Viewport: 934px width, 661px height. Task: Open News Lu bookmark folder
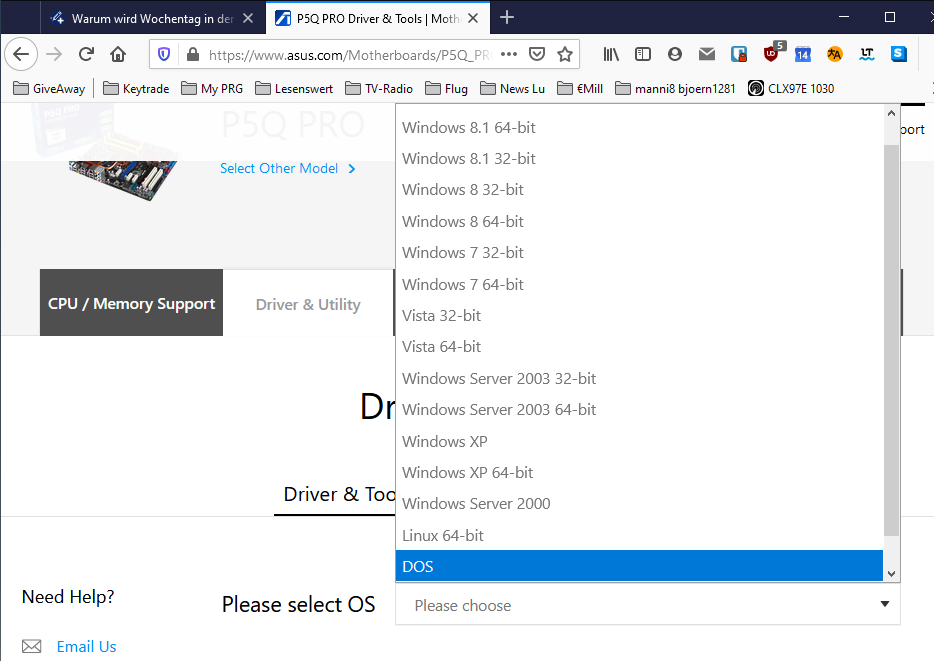512,89
